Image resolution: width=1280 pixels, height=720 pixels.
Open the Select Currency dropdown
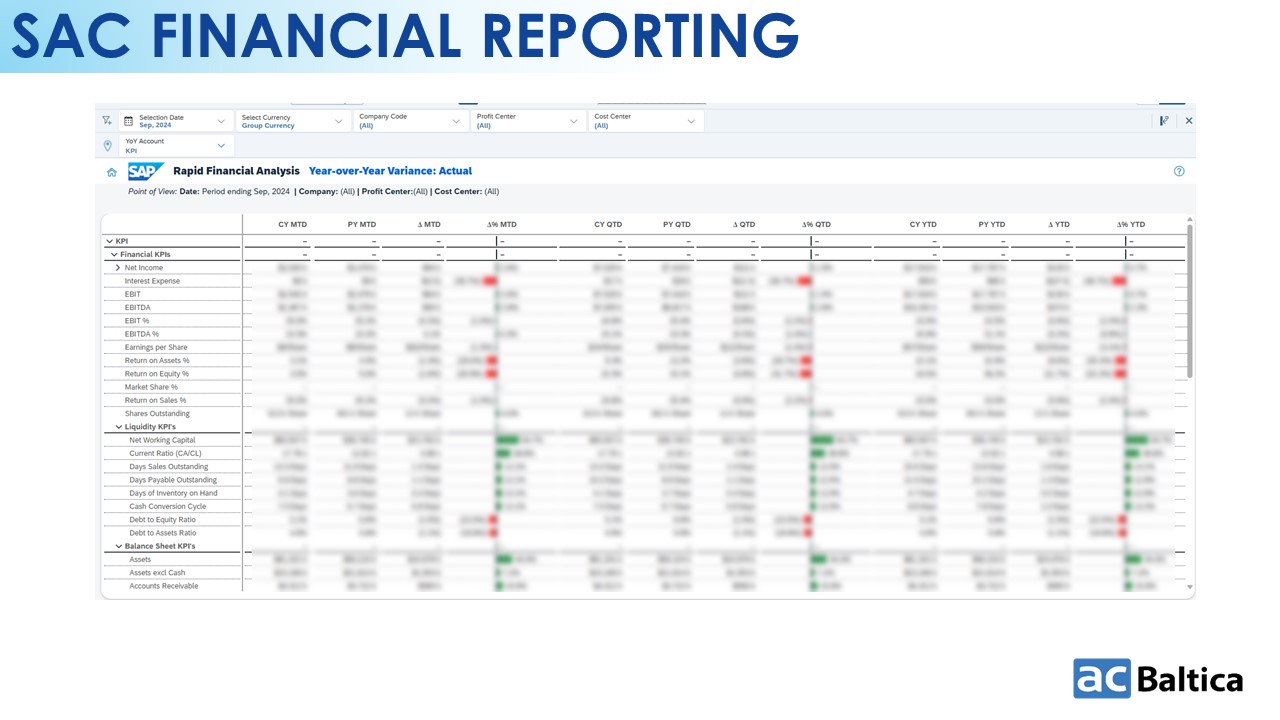(339, 121)
